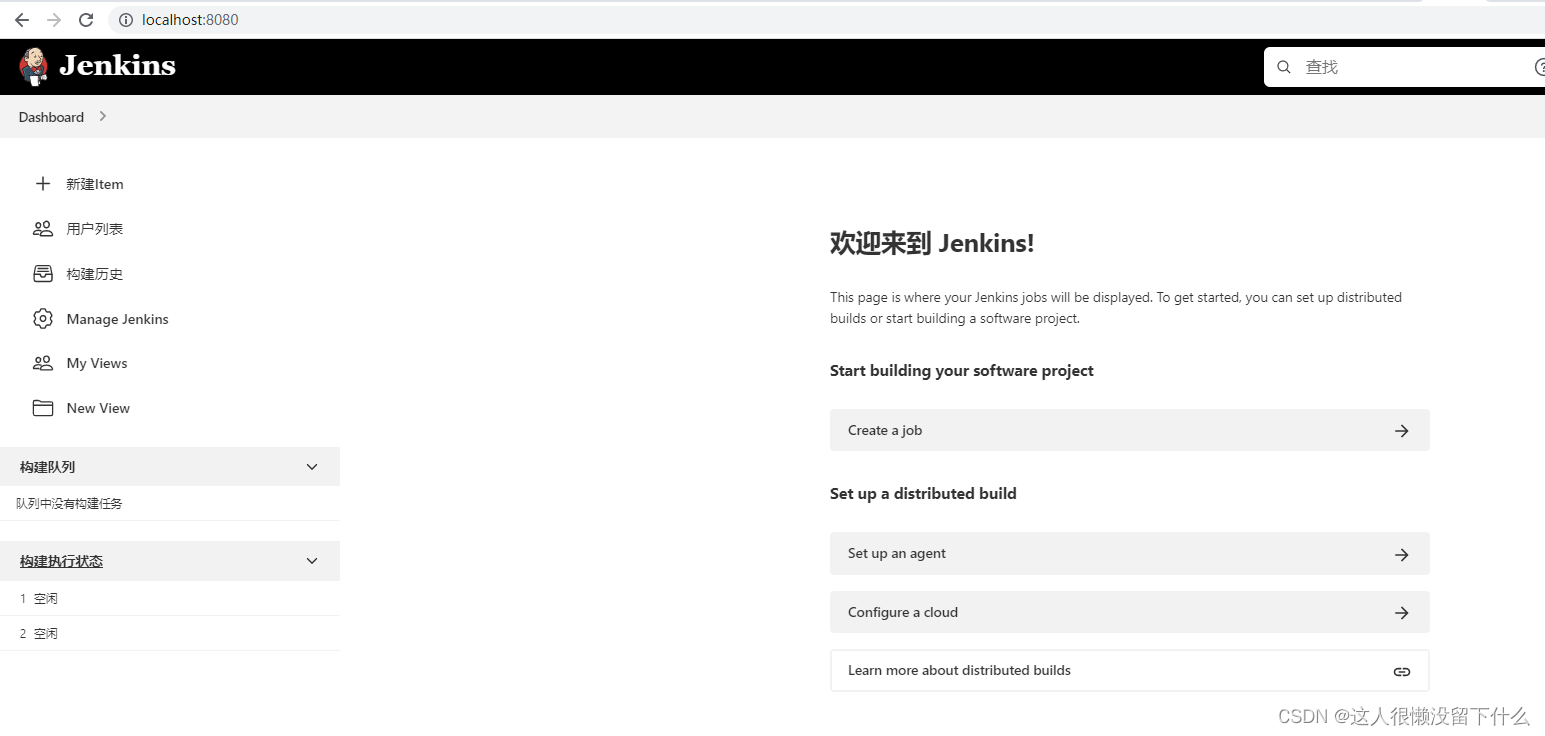This screenshot has height=736, width=1545.
Task: Click the Set up a distributed build heading
Action: (923, 494)
